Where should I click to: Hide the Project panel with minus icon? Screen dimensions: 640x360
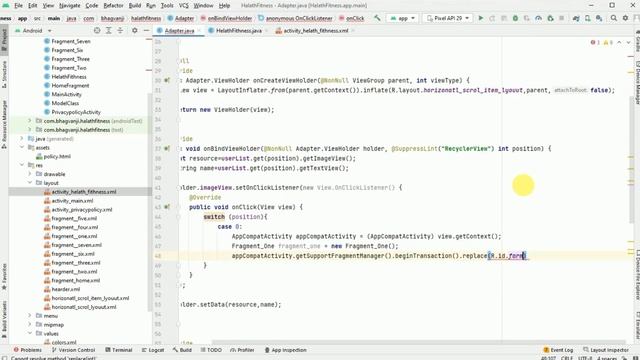click(147, 31)
